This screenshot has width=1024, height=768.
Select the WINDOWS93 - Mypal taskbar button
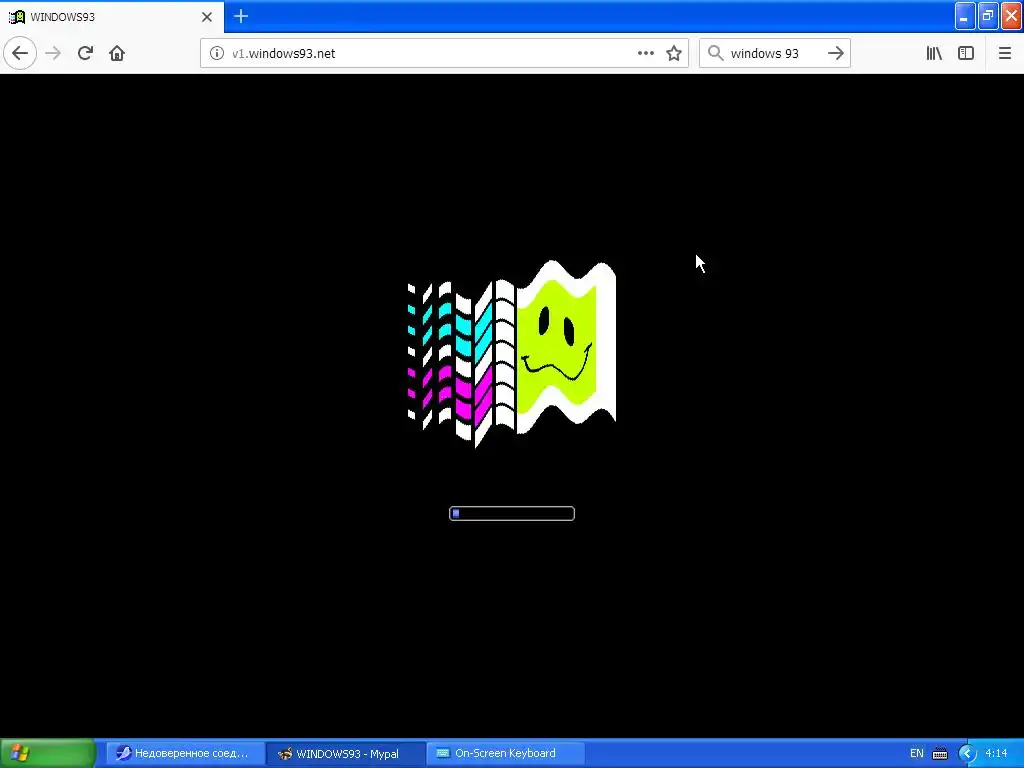(346, 753)
